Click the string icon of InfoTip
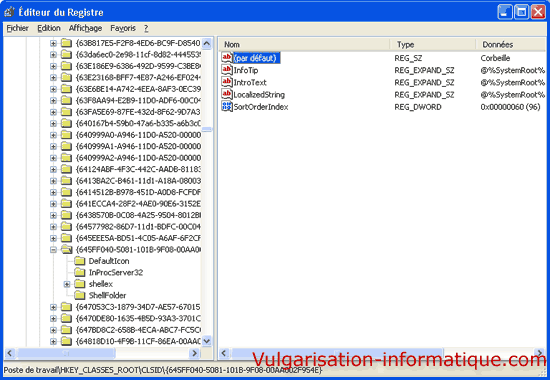The image size is (550, 380). (x=227, y=70)
